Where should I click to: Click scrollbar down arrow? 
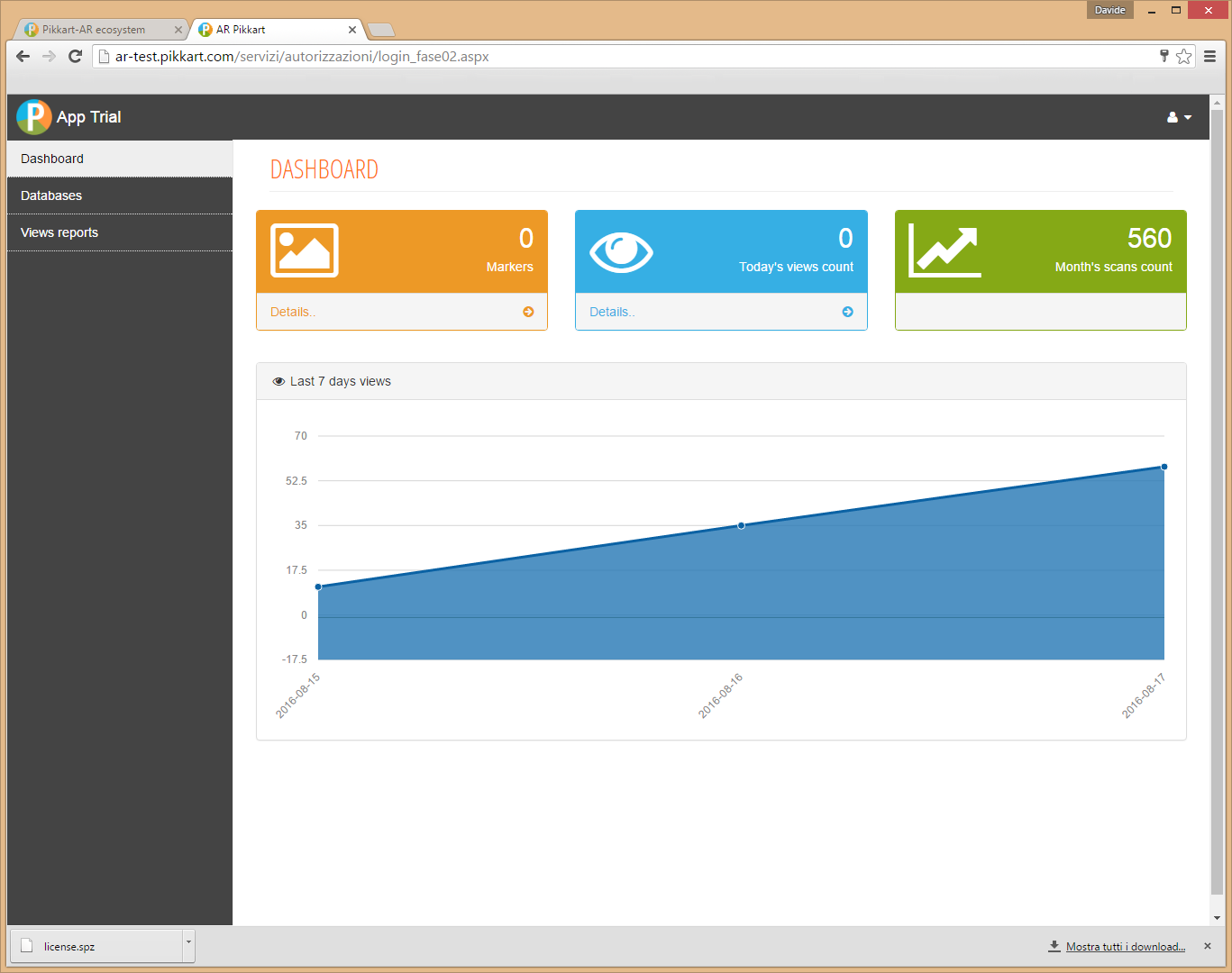pos(1217,918)
